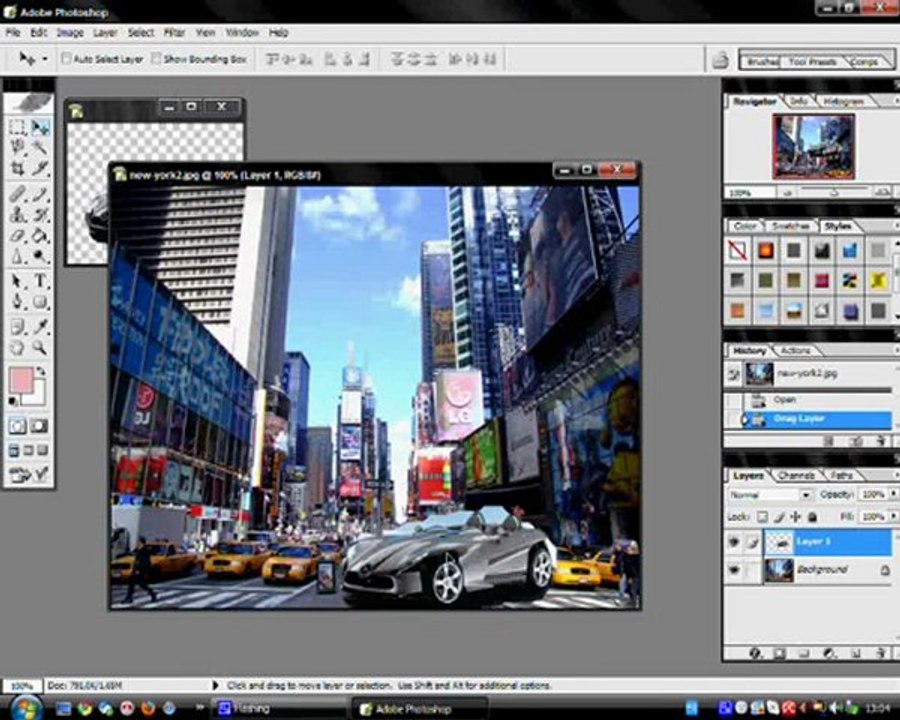Switch to the Swatches tab
This screenshot has width=900, height=720.
pyautogui.click(x=790, y=226)
